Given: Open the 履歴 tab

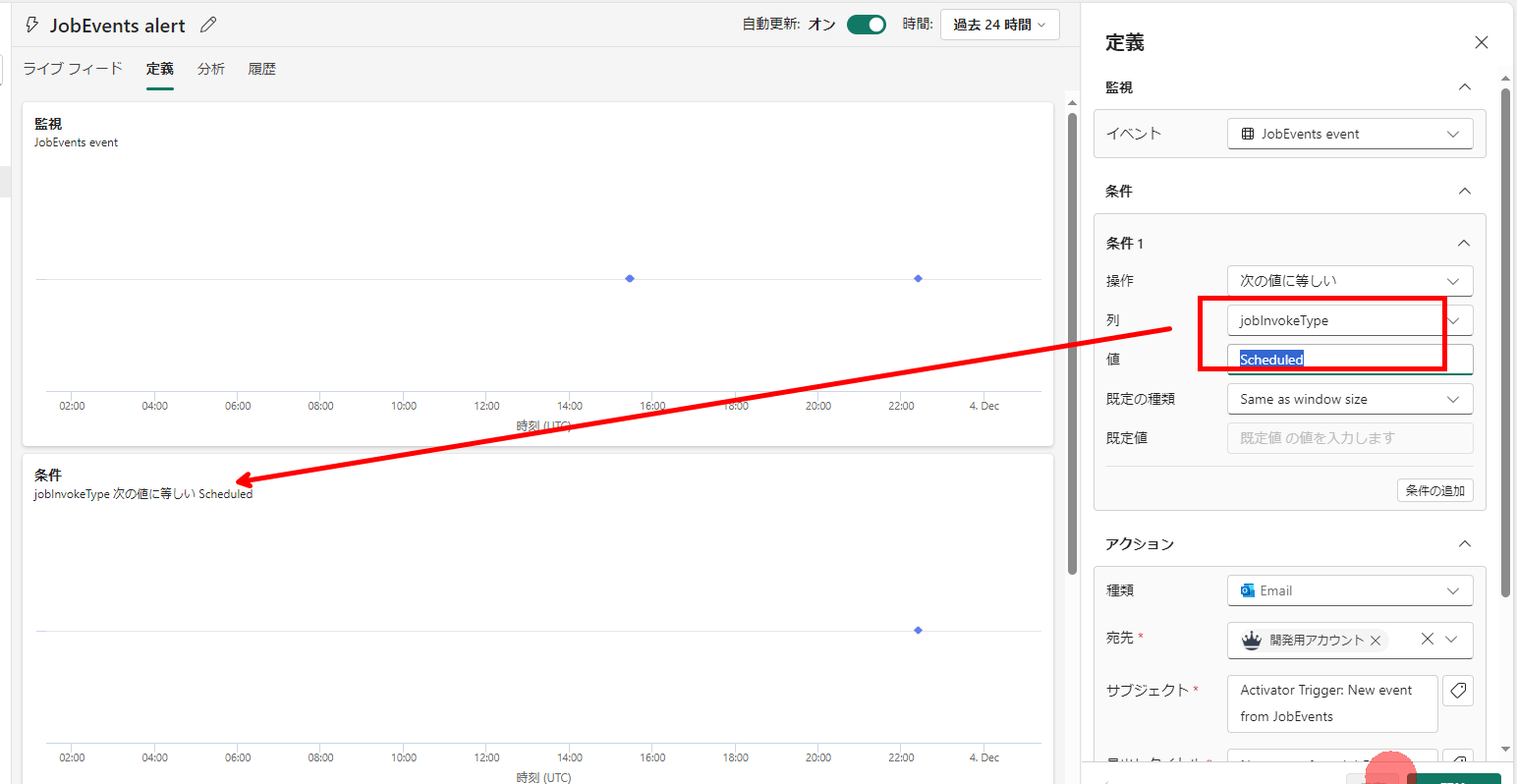Looking at the screenshot, I should pyautogui.click(x=262, y=69).
